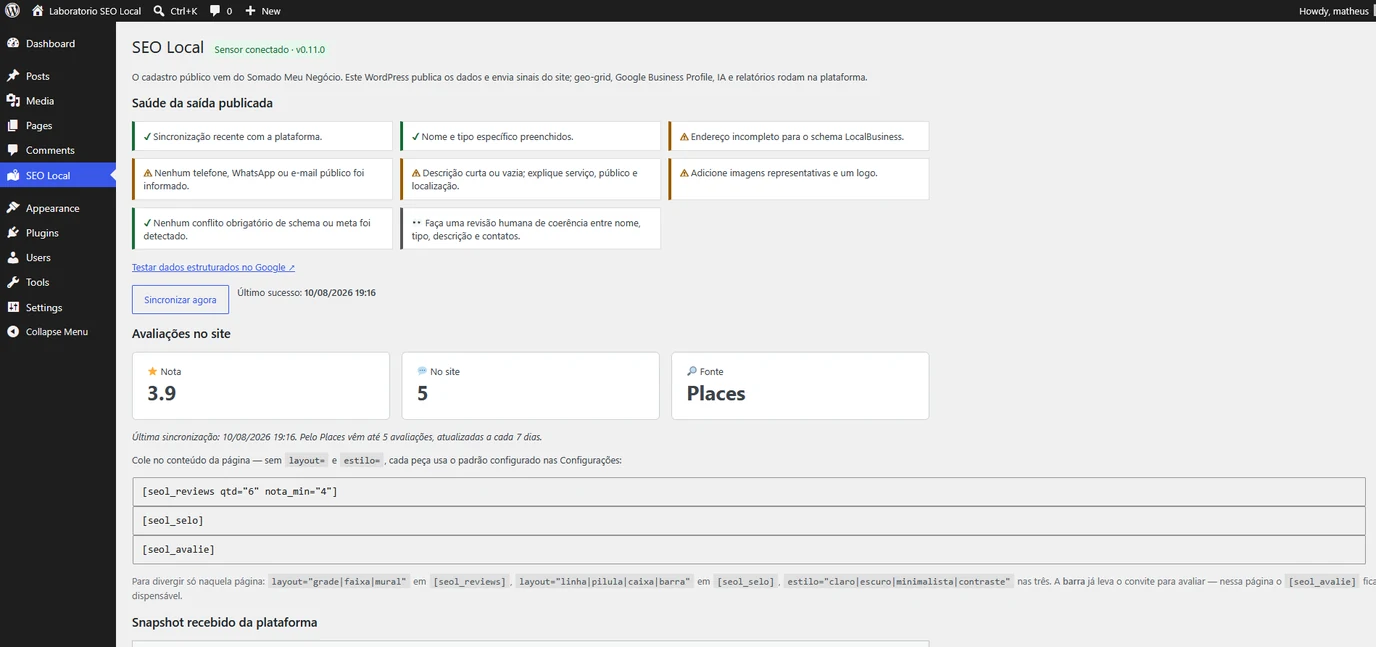
Task: Open Settings in the sidebar
Action: coord(58,307)
